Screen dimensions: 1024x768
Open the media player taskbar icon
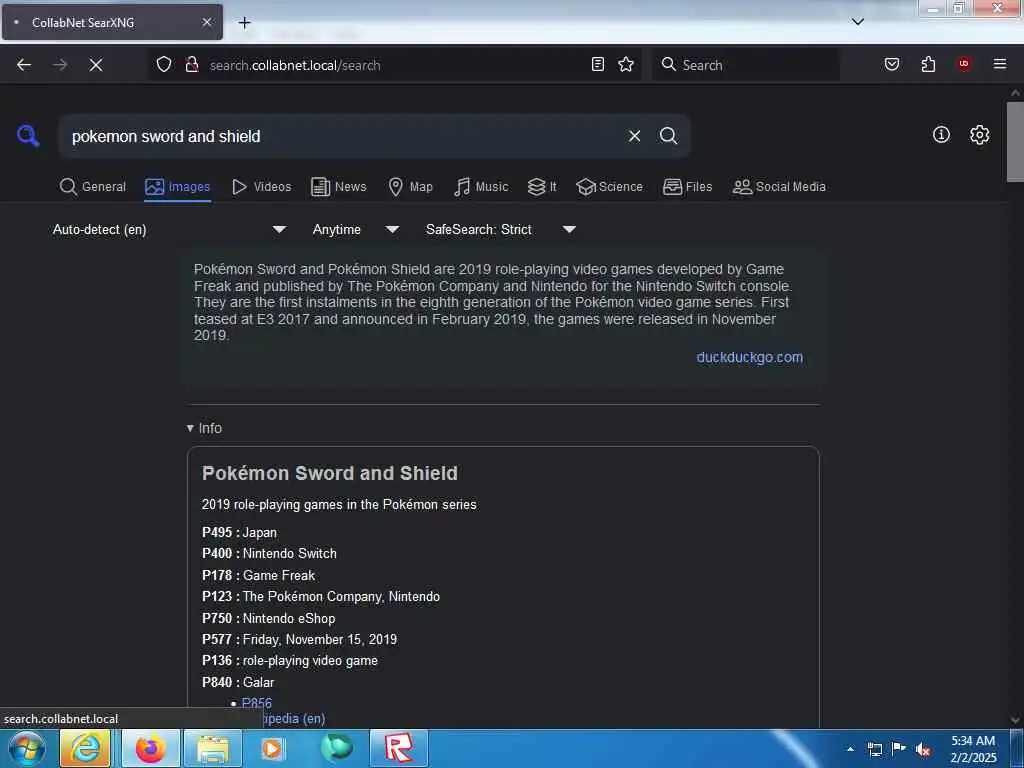272,748
